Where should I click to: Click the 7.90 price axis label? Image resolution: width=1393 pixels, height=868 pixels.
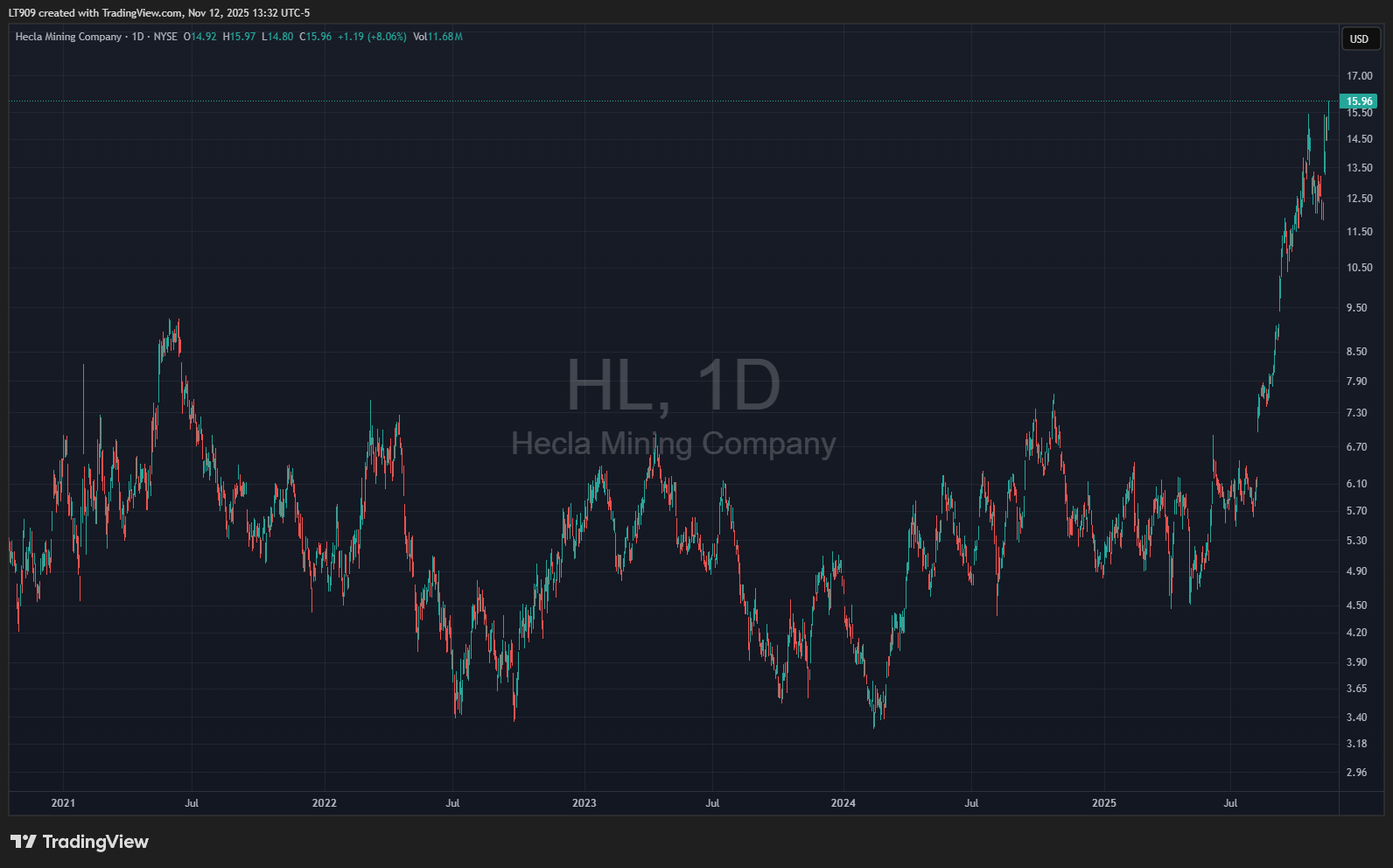(1356, 381)
